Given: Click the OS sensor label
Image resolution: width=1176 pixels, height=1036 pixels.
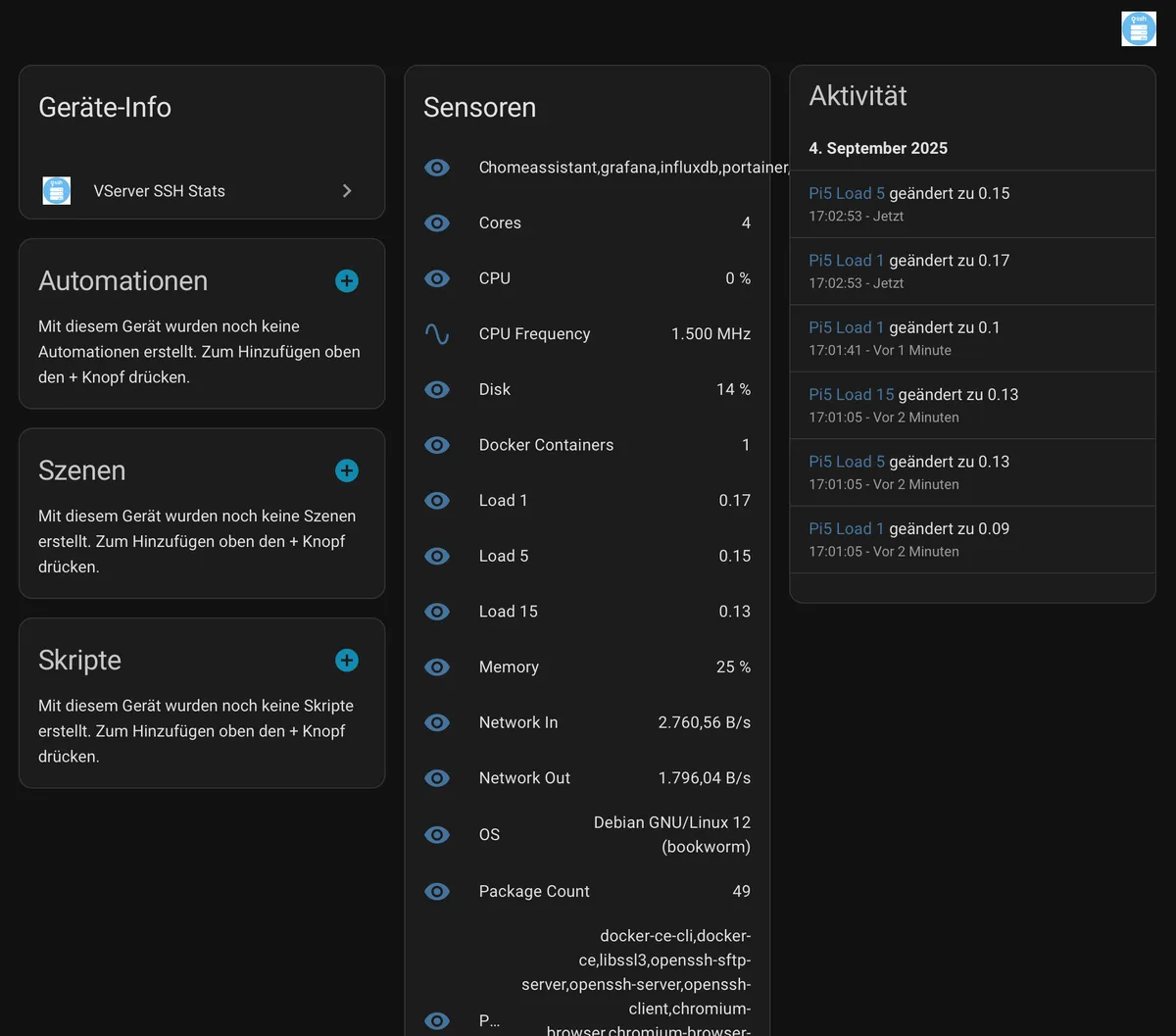Looking at the screenshot, I should 489,835.
